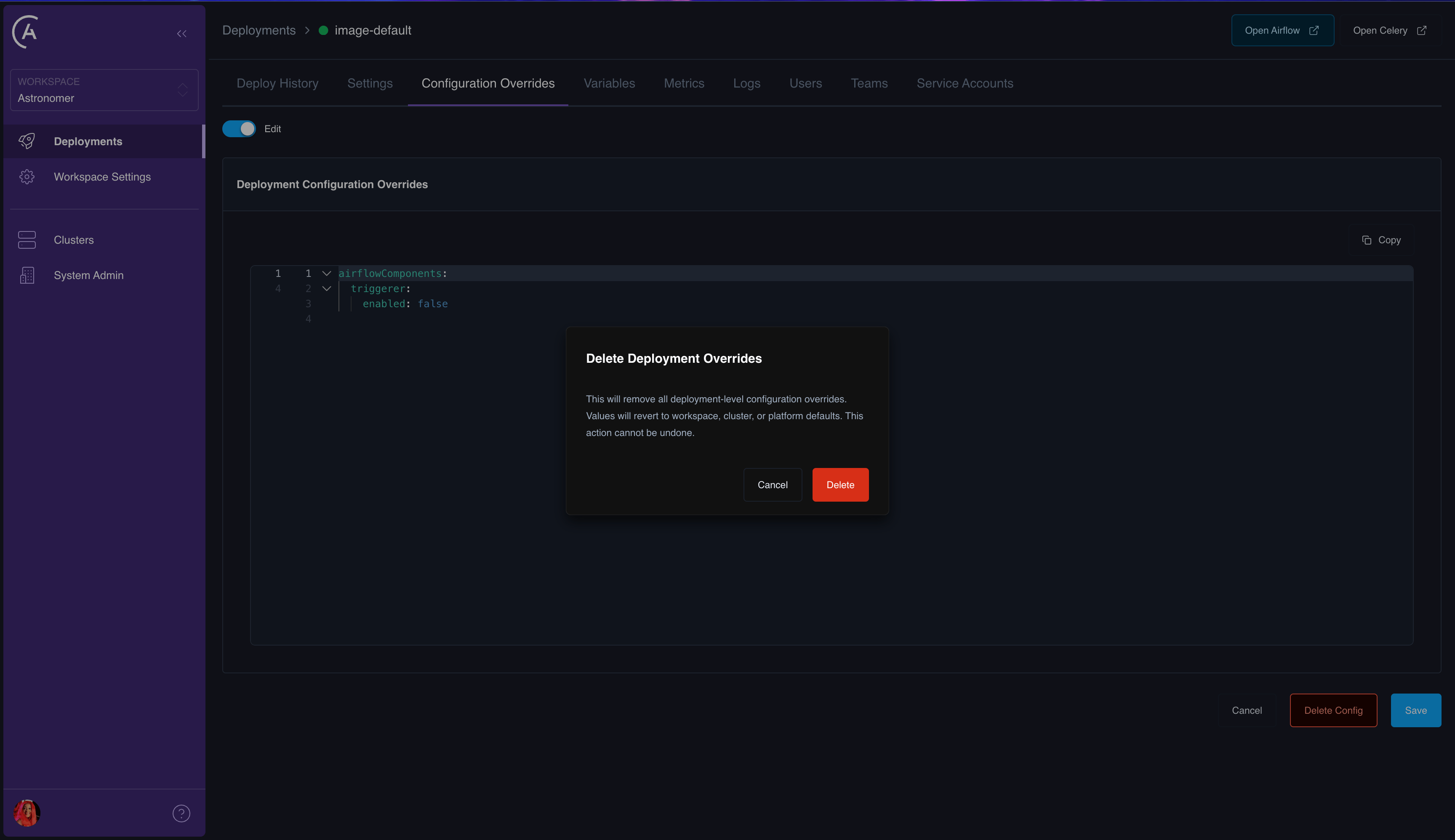The width and height of the screenshot is (1455, 840).
Task: Switch to the Deploy History tab
Action: pos(277,83)
